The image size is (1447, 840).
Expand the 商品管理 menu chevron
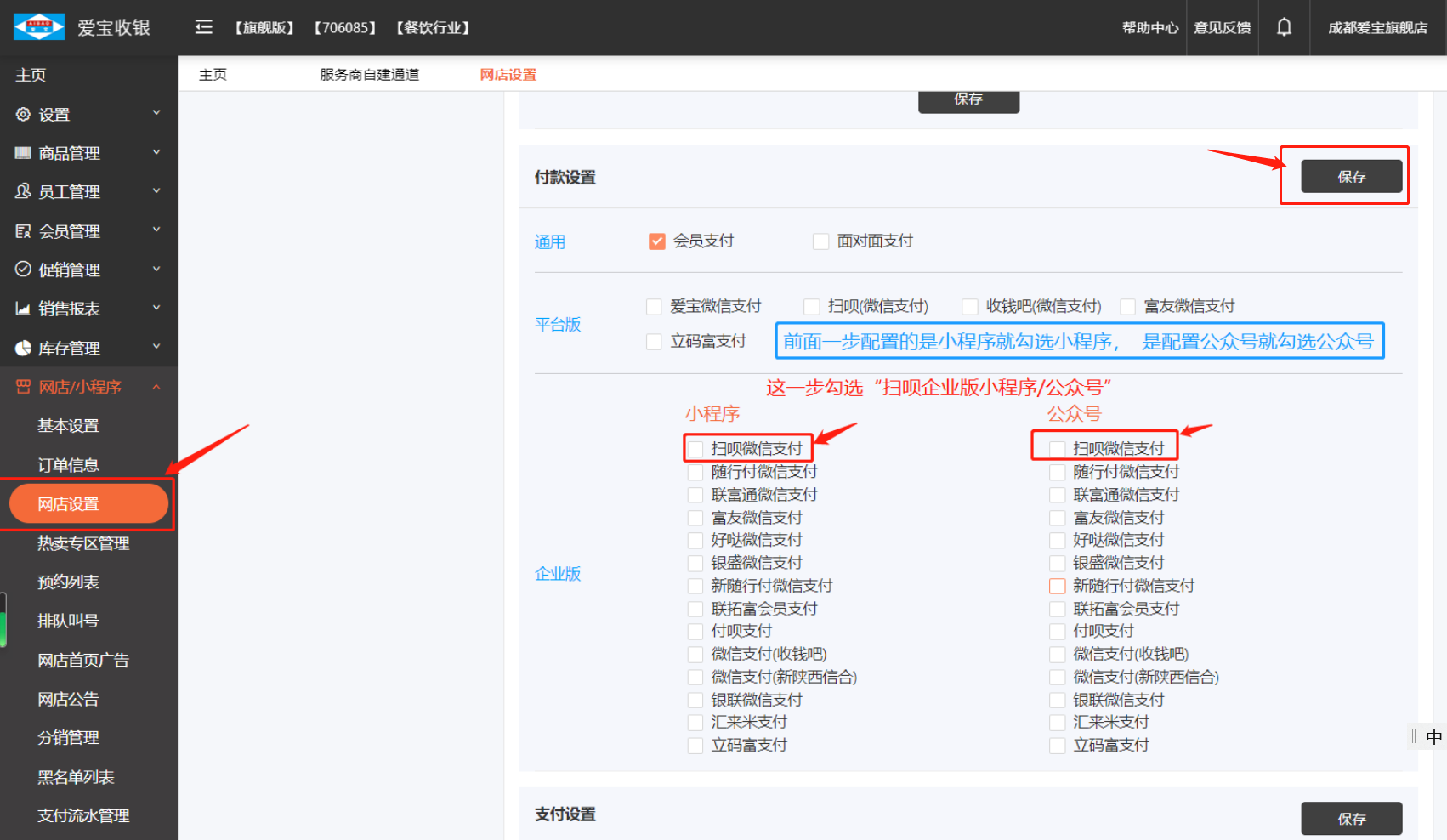click(x=156, y=151)
